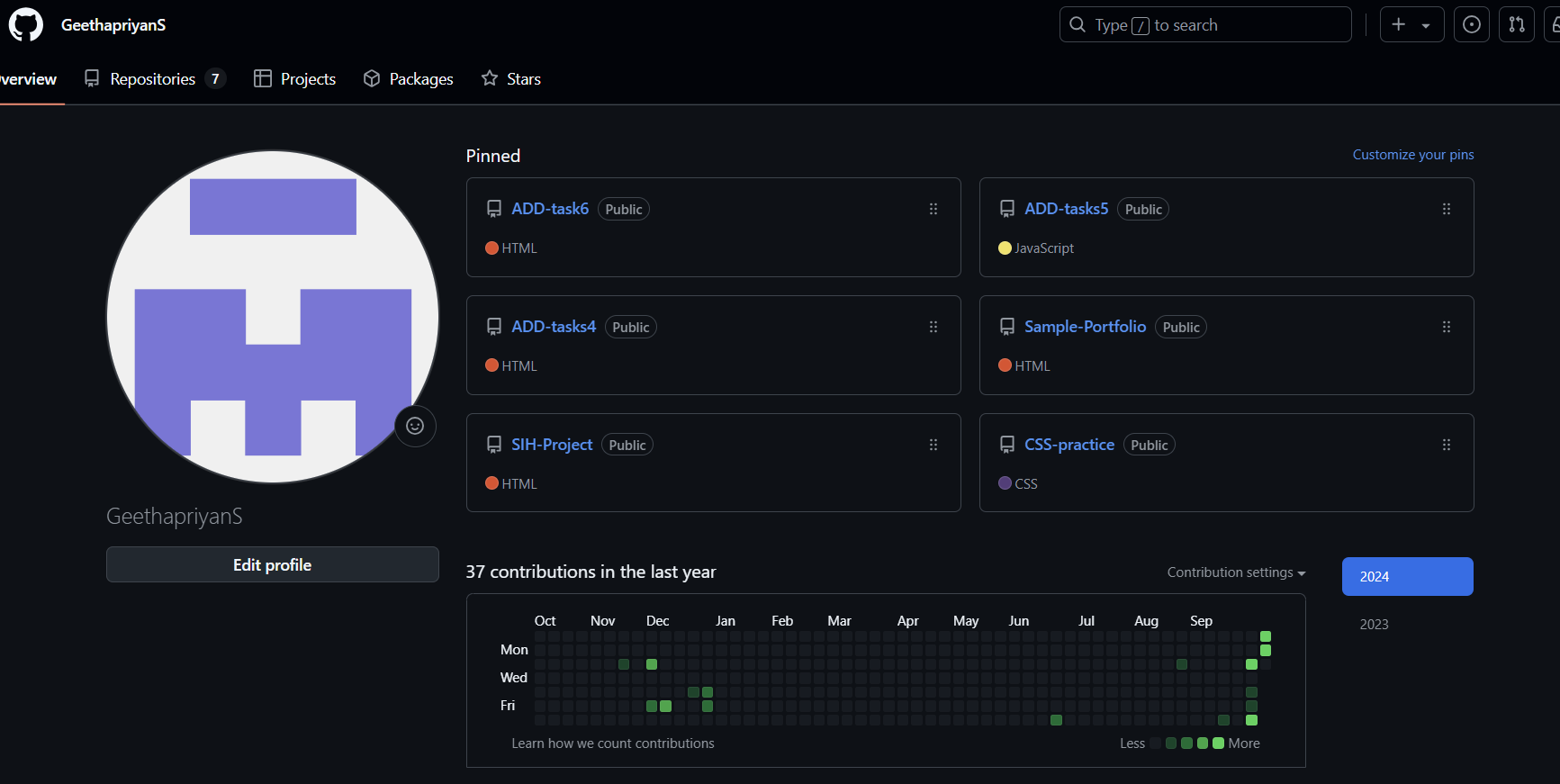Click the JavaScript language label
Screen dimensions: 1560x784
pyautogui.click(x=1044, y=248)
